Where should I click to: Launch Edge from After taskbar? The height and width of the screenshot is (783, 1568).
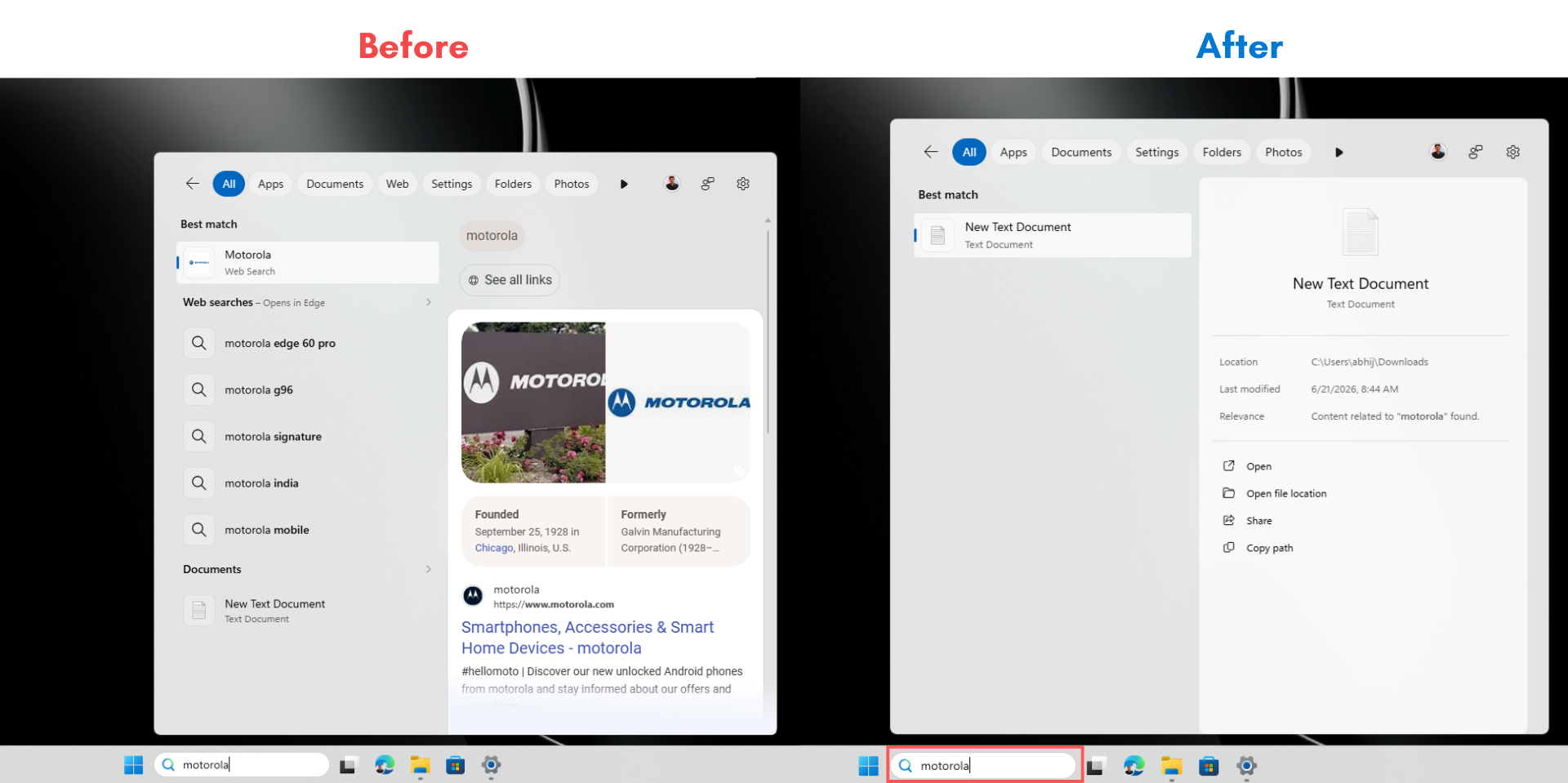coord(1134,766)
